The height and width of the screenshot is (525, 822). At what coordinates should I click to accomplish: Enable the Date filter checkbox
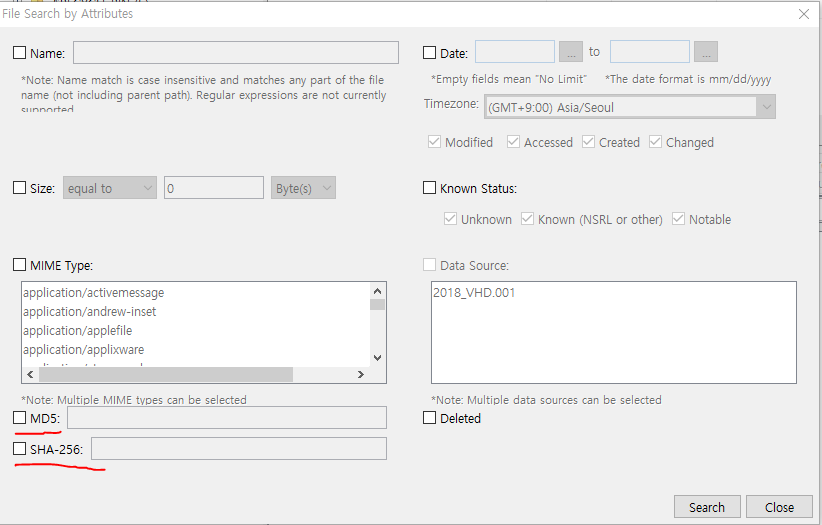coord(429,52)
